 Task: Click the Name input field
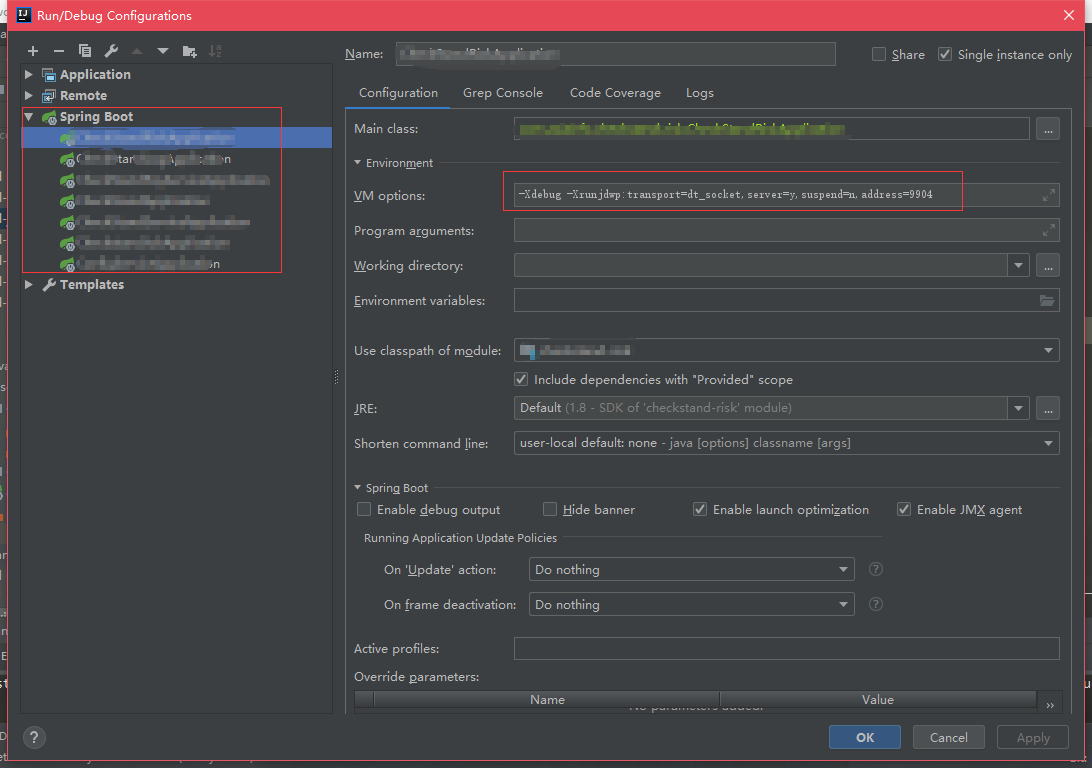point(616,54)
